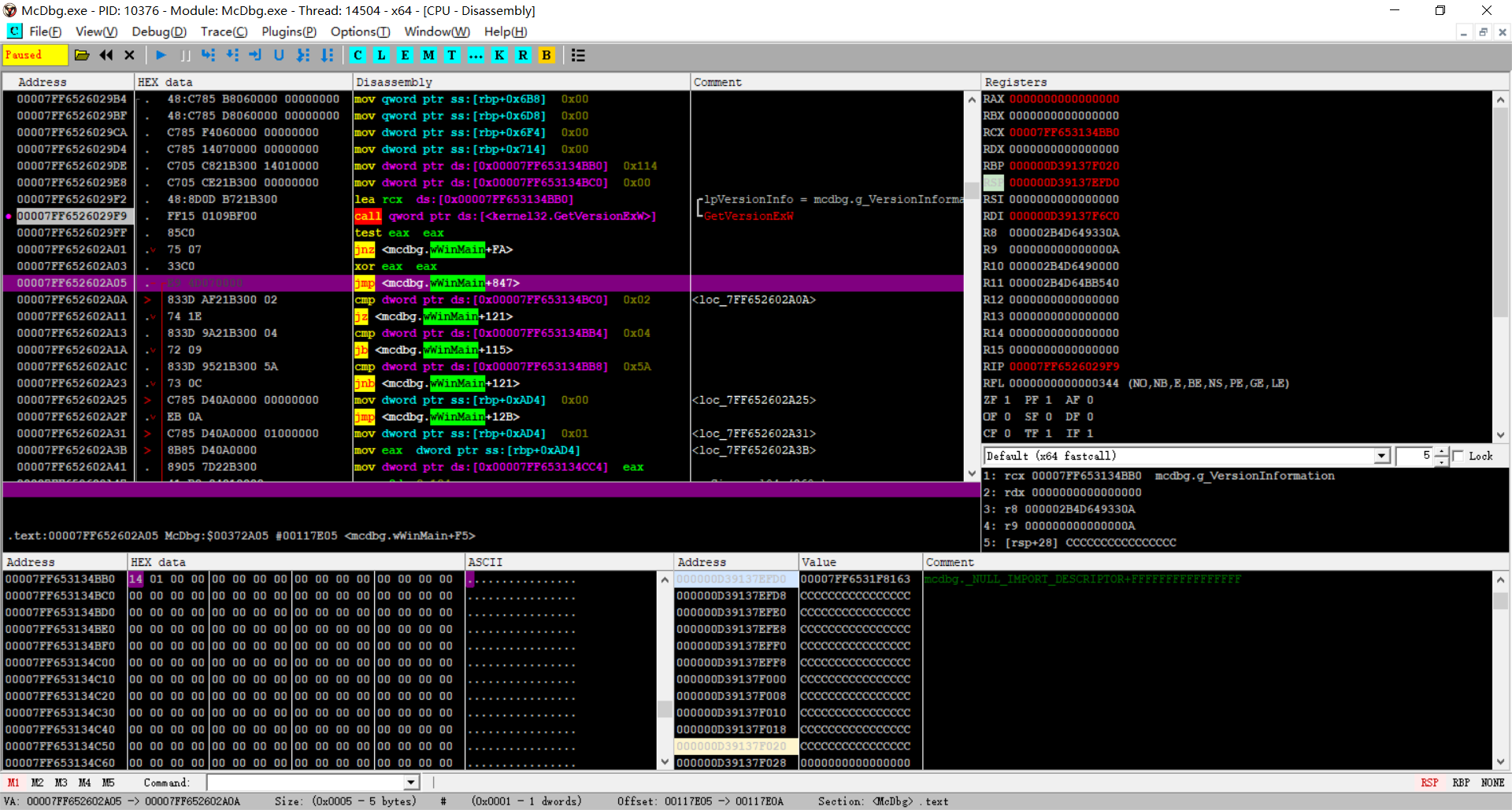1512x810 pixels.
Task: Open the File menu
Action: pos(45,31)
